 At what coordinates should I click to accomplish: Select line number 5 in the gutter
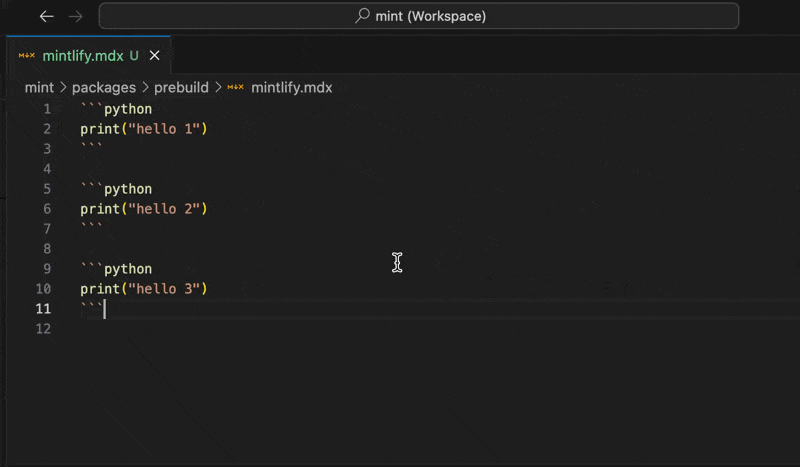(x=46, y=189)
